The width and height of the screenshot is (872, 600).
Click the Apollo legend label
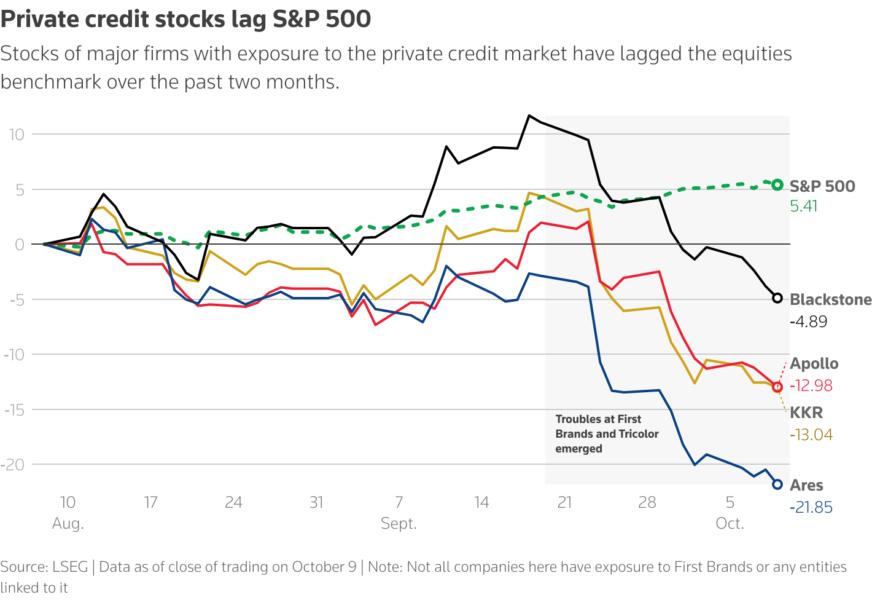[813, 364]
